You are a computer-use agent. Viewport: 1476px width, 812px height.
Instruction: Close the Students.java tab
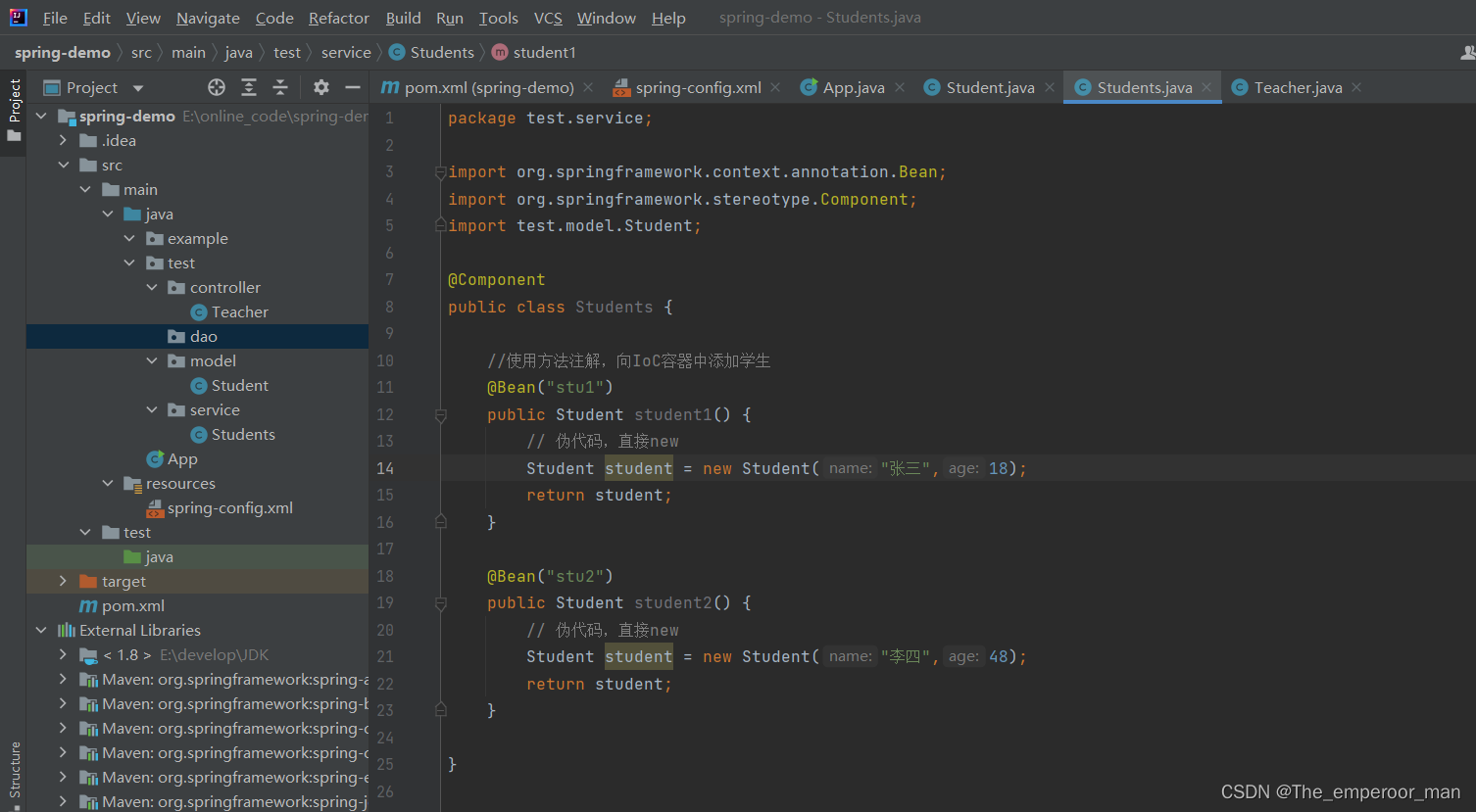1206,87
